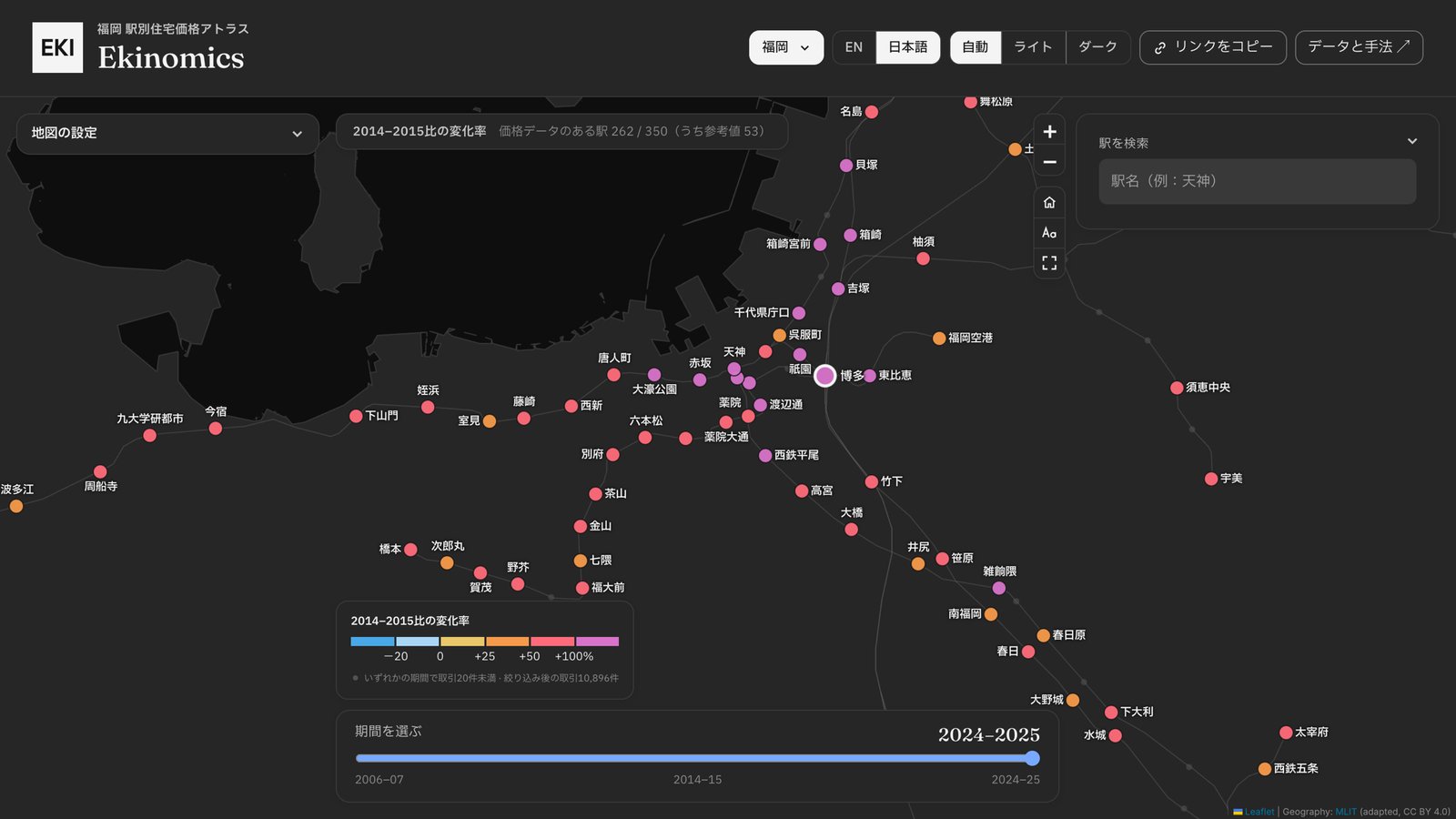Set theme to ライト
Viewport: 1456px width, 819px height.
pos(1033,47)
